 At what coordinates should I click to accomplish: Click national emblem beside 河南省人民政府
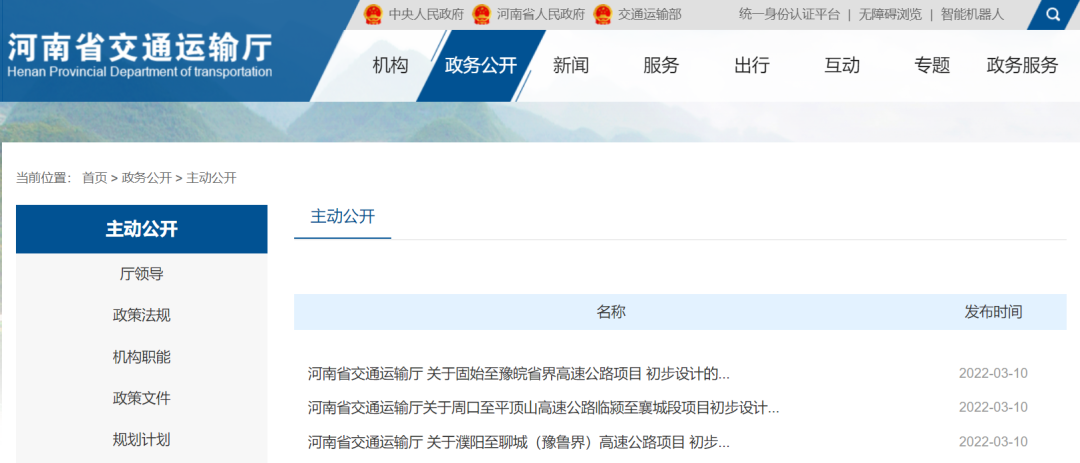point(481,15)
